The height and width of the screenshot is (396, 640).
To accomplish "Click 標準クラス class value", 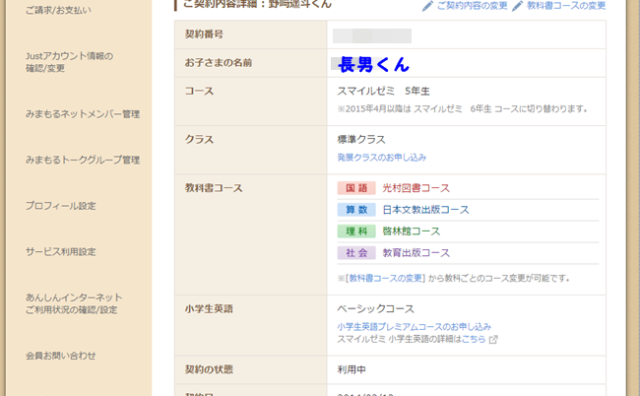I will (361, 140).
